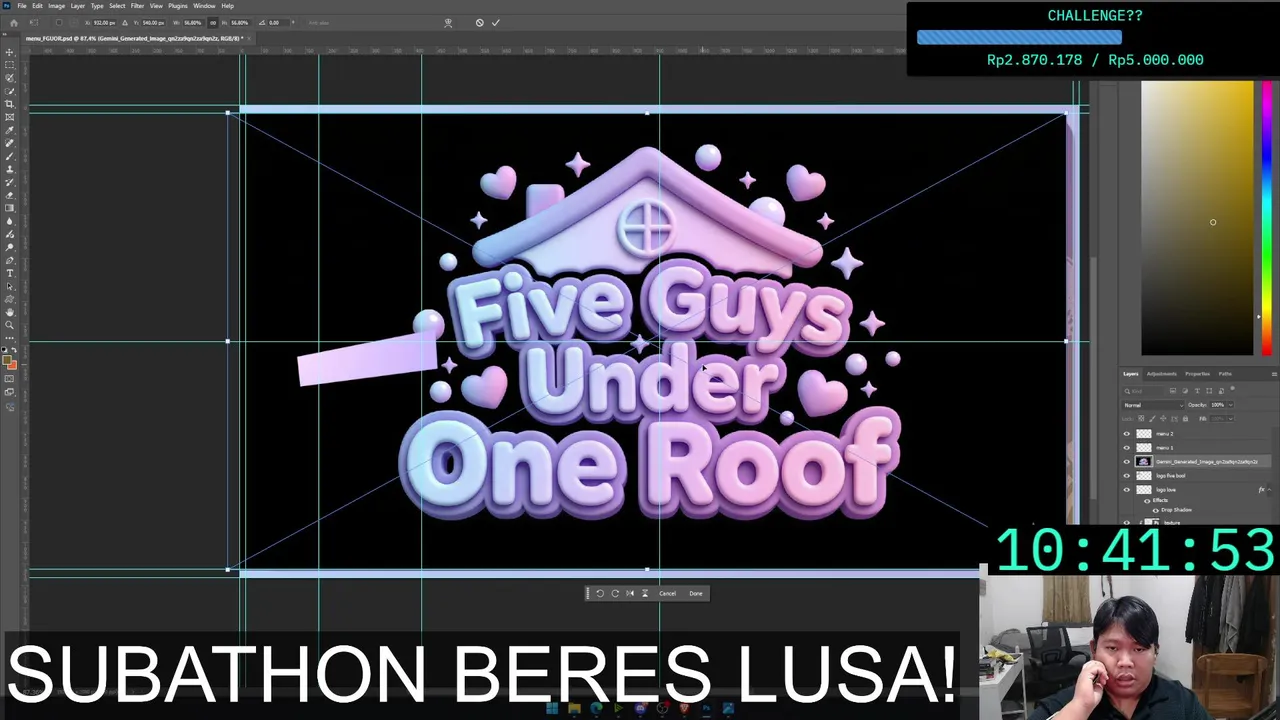Select the Object Selection tool
1280x720 pixels.
[x=9, y=91]
